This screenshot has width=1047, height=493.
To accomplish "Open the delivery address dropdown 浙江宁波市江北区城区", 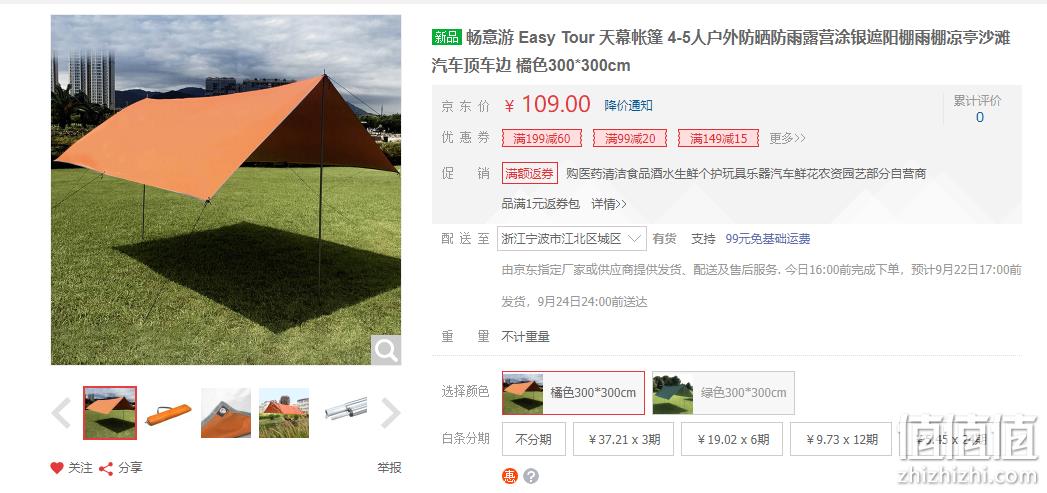I will (x=572, y=238).
